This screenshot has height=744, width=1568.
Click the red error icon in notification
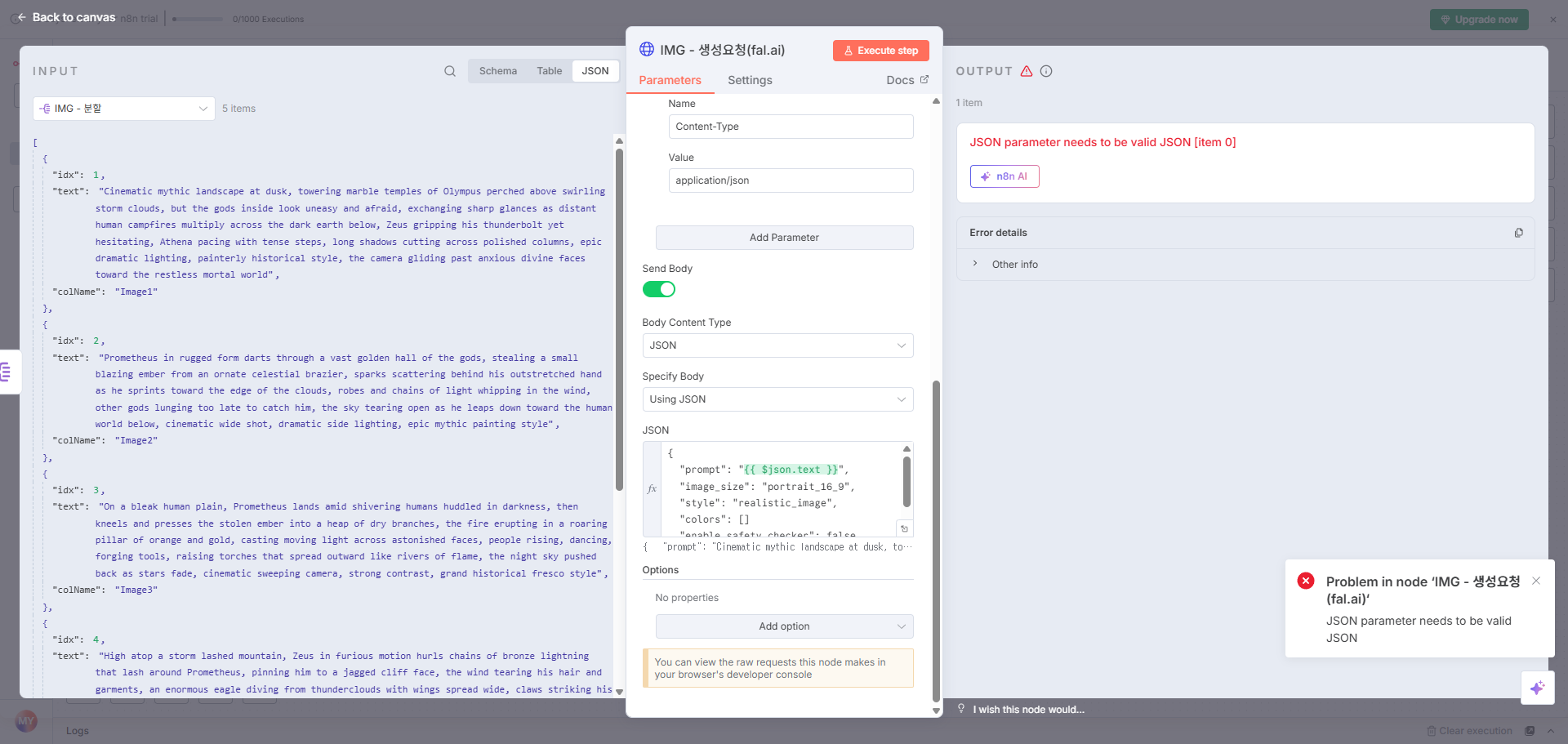(x=1306, y=581)
